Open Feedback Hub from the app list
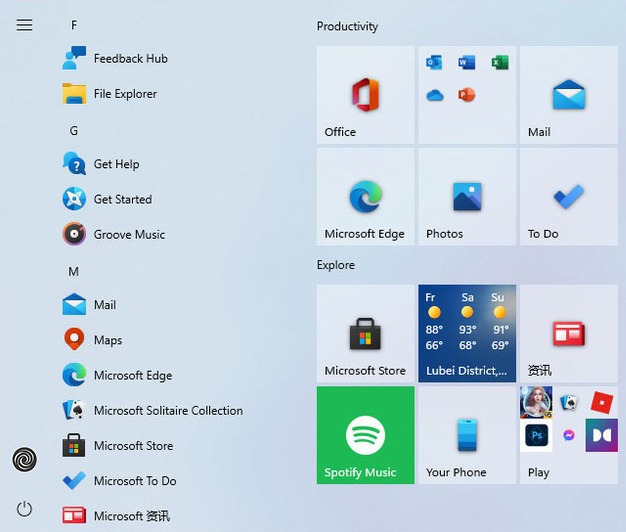Viewport: 626px width, 532px height. point(115,58)
